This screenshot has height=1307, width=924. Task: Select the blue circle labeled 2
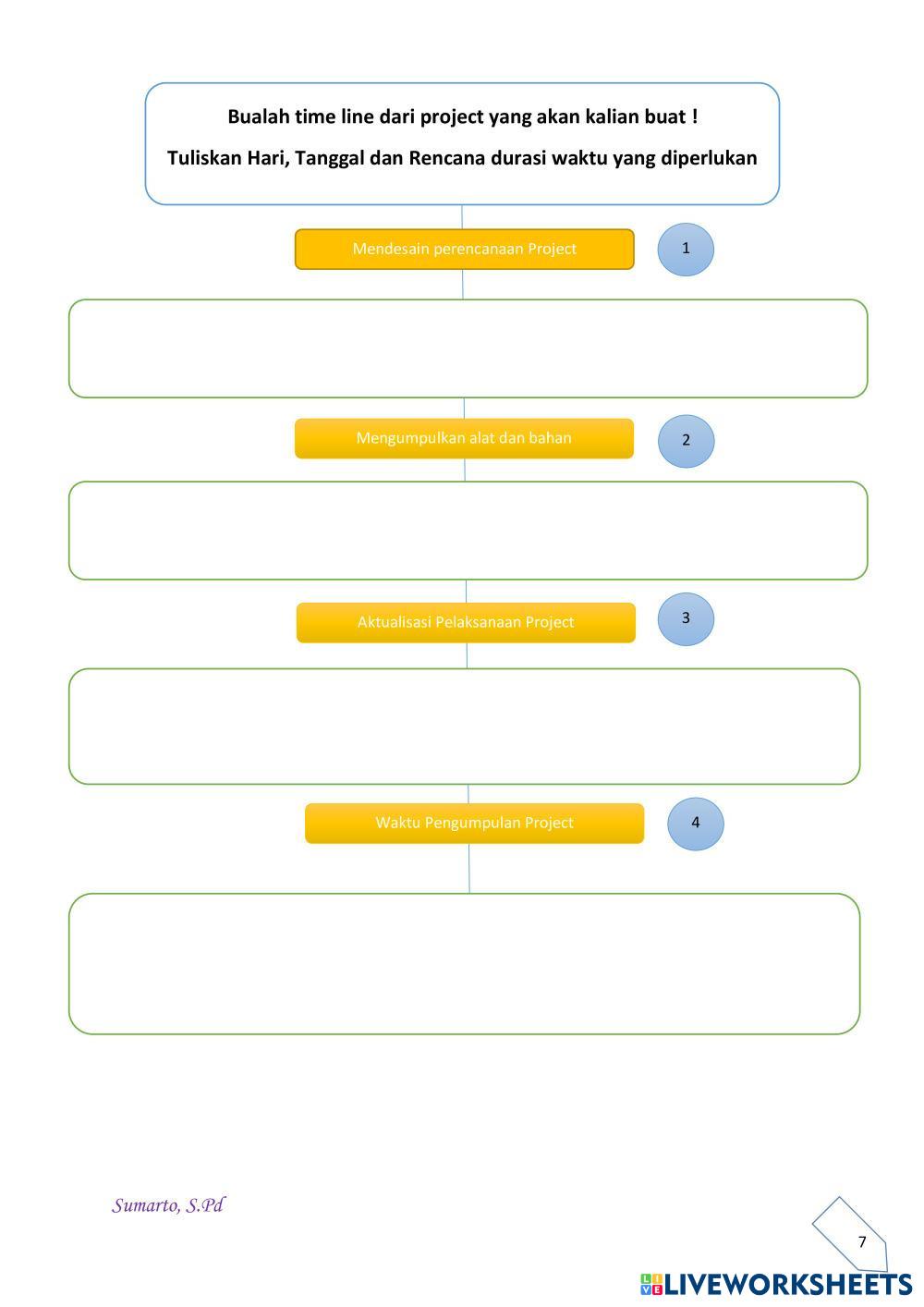point(686,440)
